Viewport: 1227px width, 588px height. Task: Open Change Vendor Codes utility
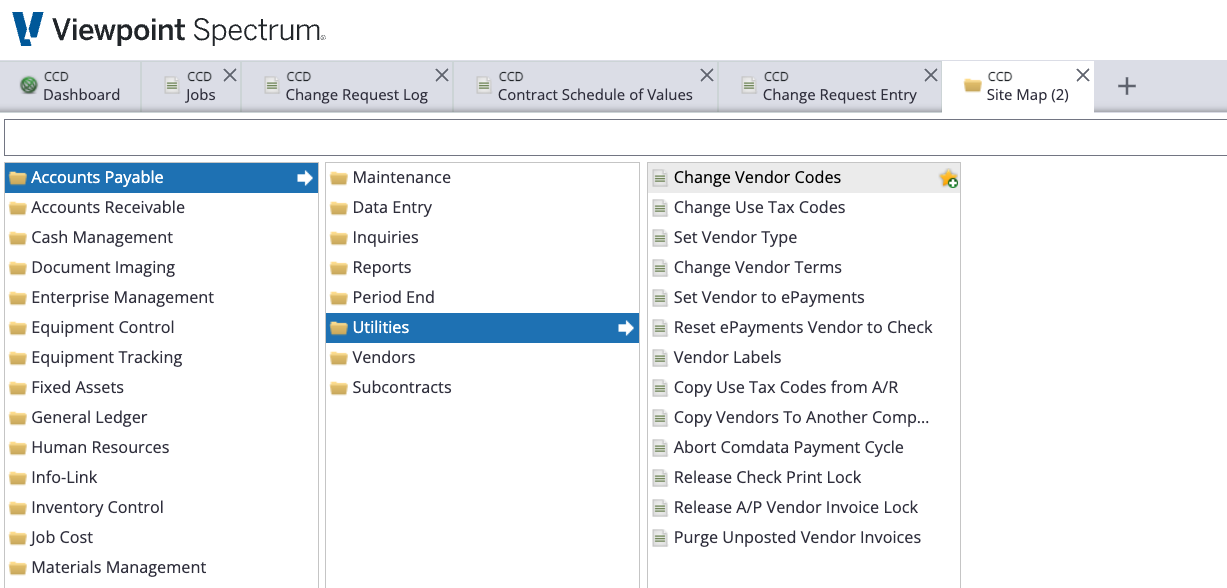pyautogui.click(x=804, y=178)
